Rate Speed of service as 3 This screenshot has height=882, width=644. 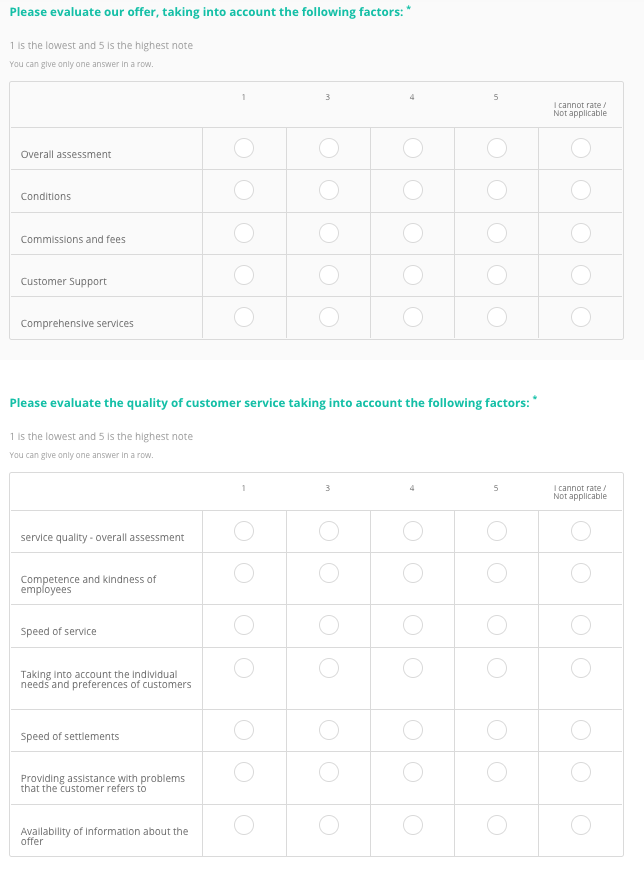click(x=328, y=625)
